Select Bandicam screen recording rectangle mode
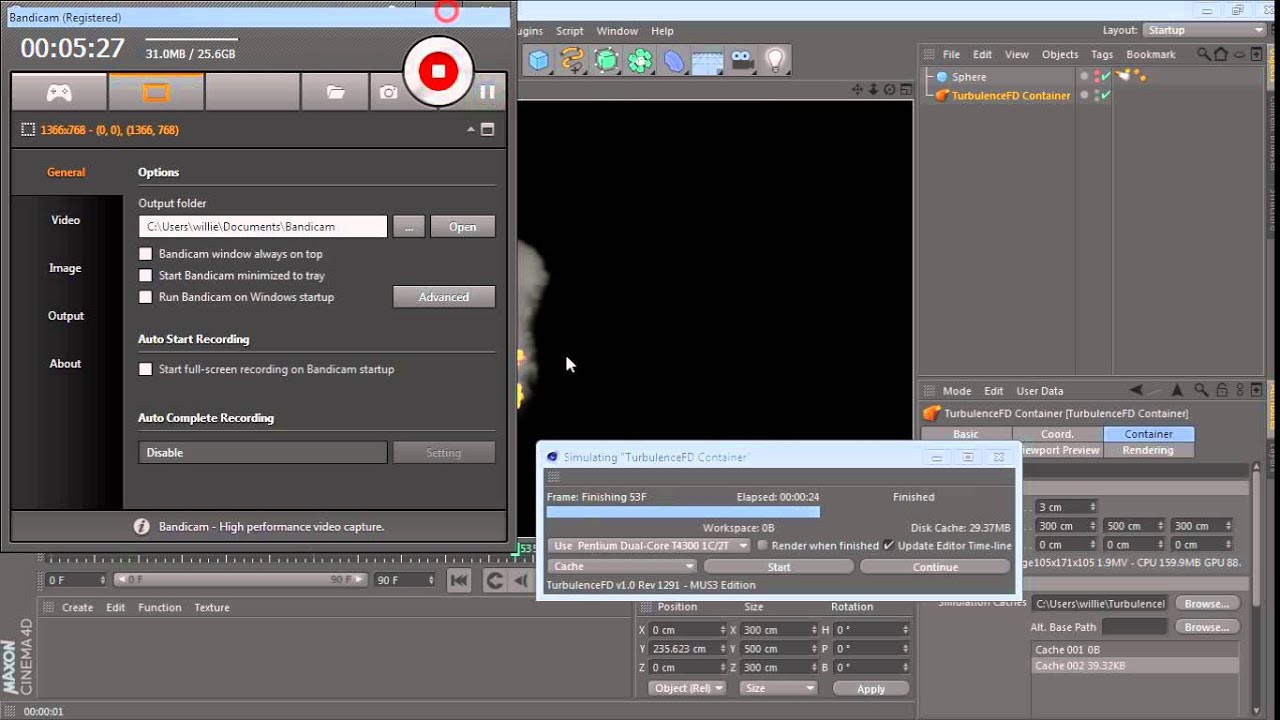The height and width of the screenshot is (720, 1280). click(155, 92)
